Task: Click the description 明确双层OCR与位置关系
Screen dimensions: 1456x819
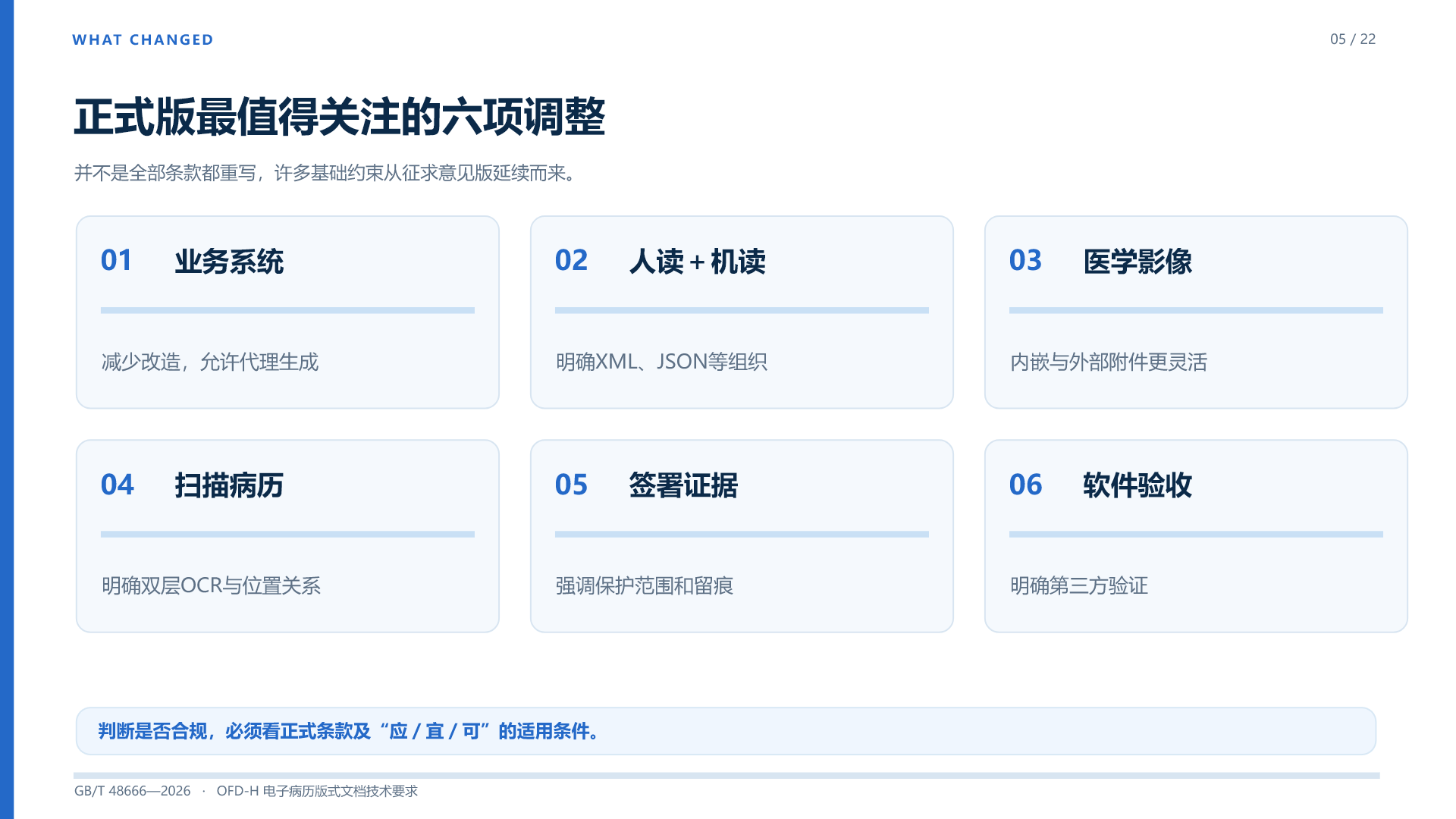Action: [211, 585]
